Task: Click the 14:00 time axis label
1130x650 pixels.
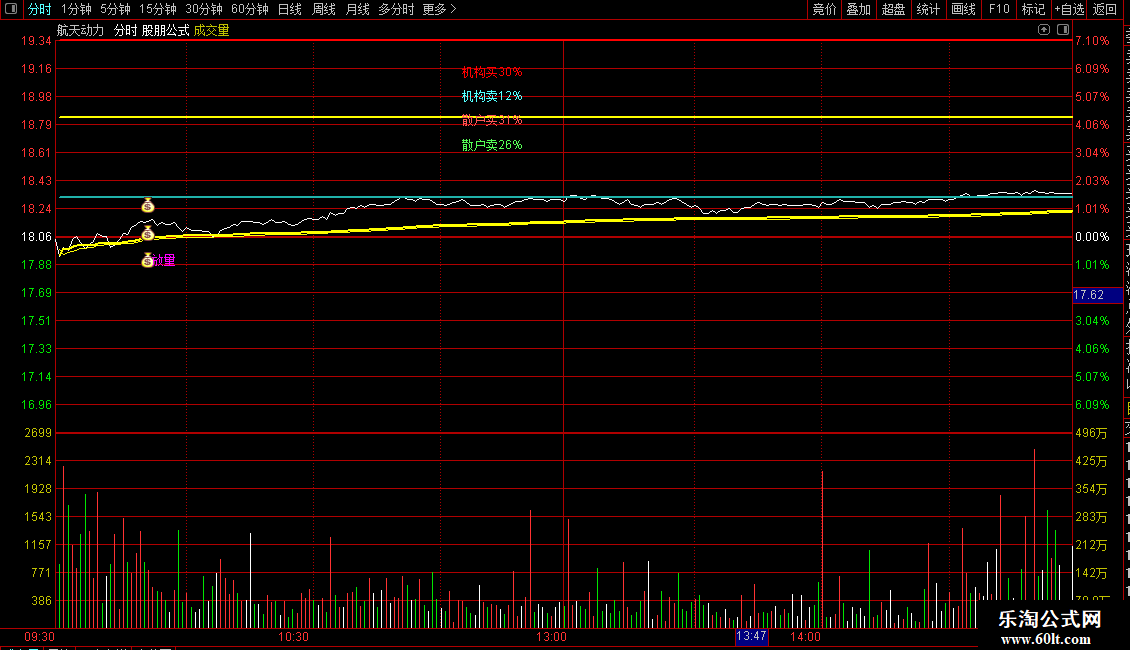Action: tap(805, 637)
